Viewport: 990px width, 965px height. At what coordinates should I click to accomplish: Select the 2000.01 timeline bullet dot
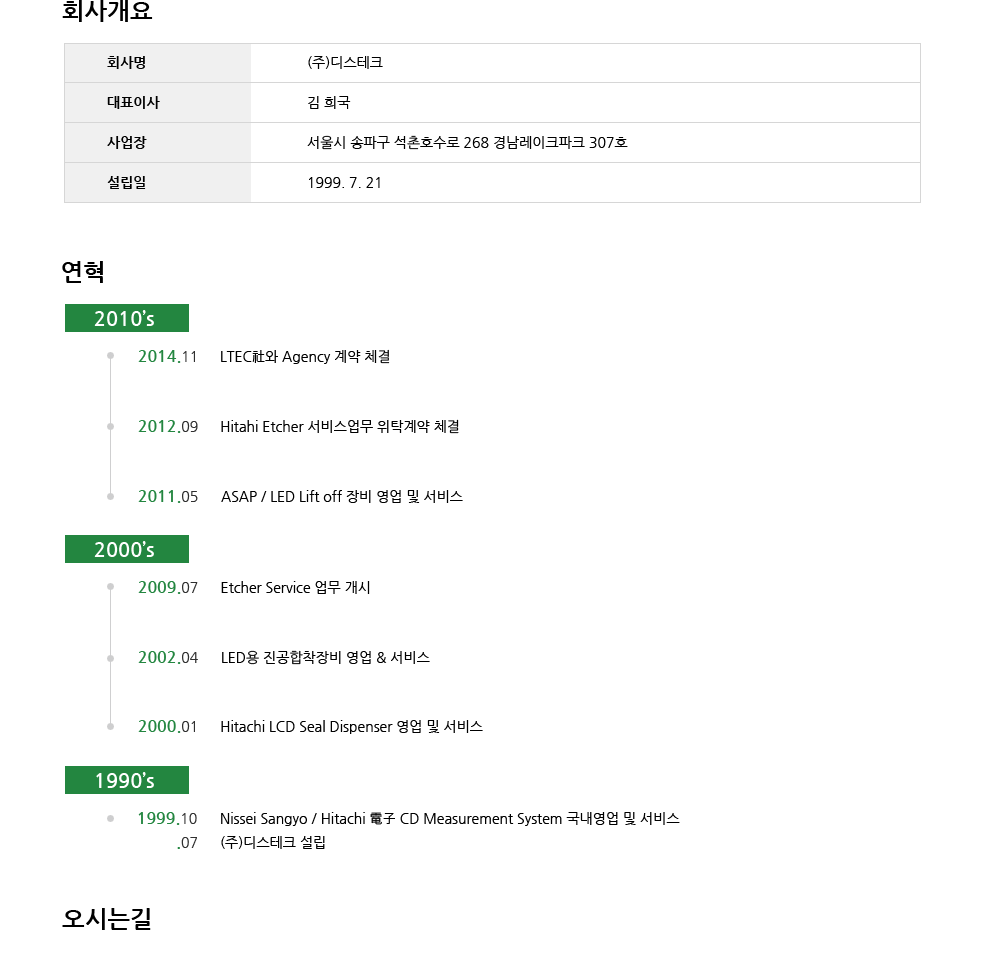click(110, 726)
